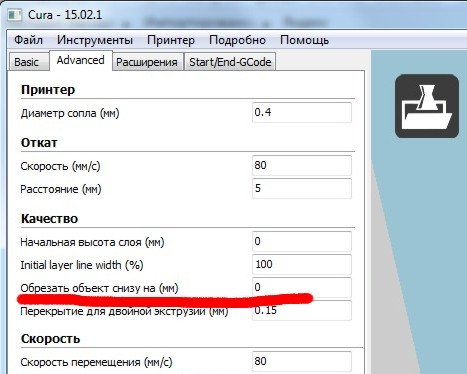
Task: Click the Скорость перемещения input field
Action: [x=302, y=361]
